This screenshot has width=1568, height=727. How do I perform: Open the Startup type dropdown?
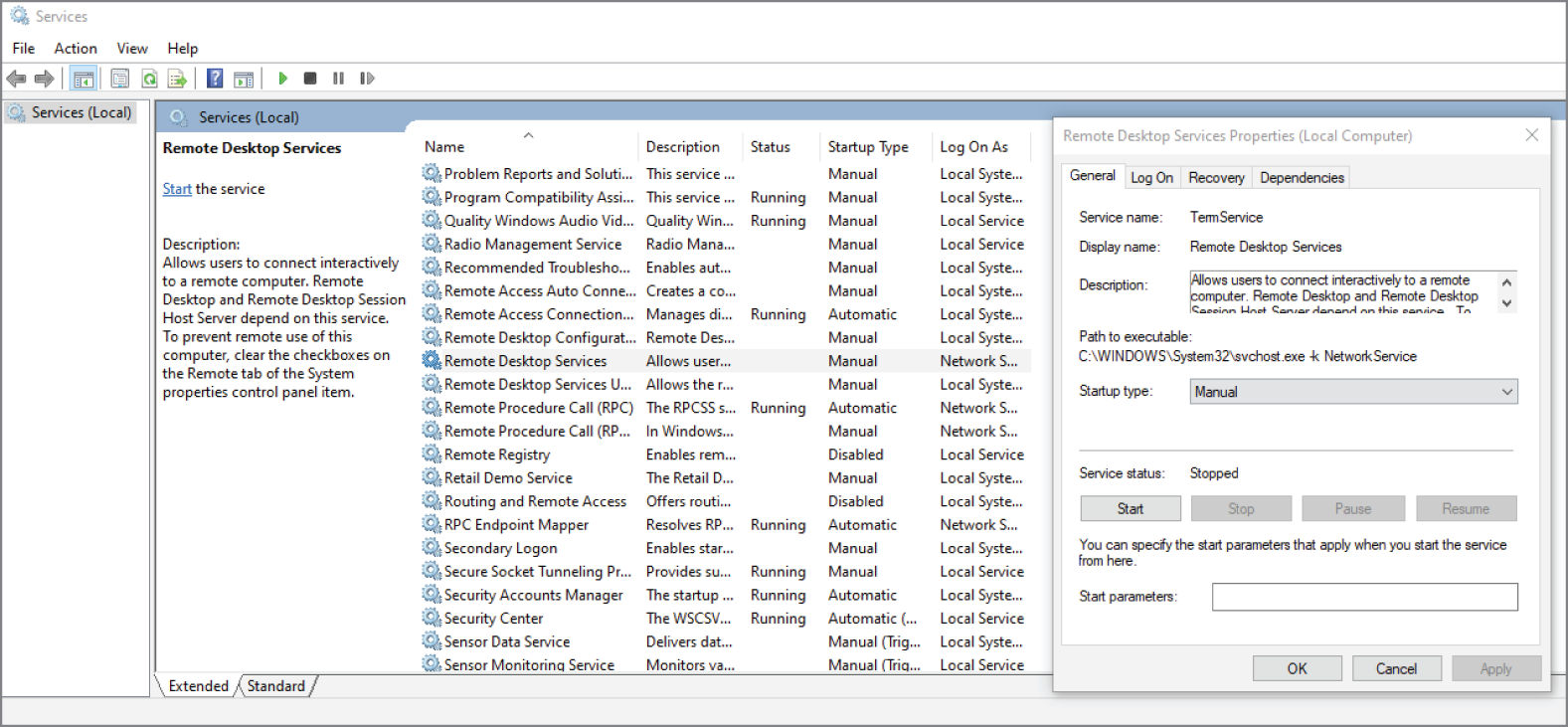(x=1353, y=392)
